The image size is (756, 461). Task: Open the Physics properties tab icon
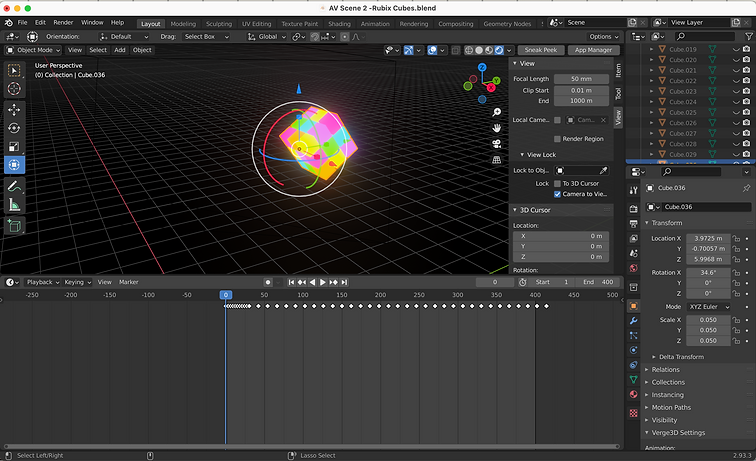pos(634,350)
